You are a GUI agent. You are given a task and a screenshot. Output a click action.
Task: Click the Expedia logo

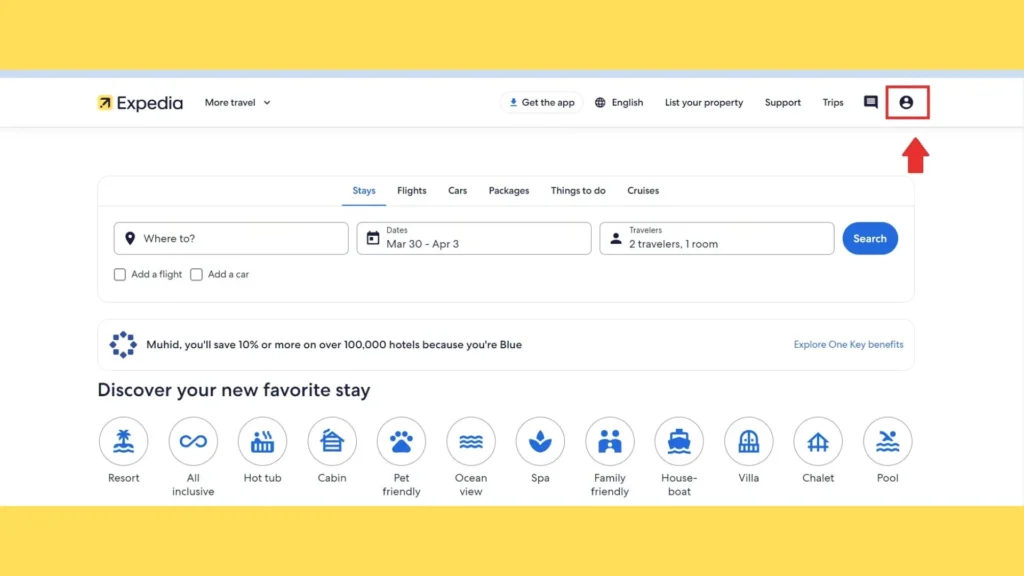[140, 103]
